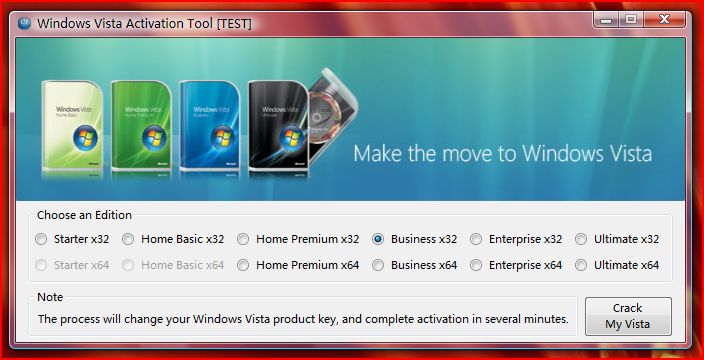Choose Enterprise x64 edition

516,265
